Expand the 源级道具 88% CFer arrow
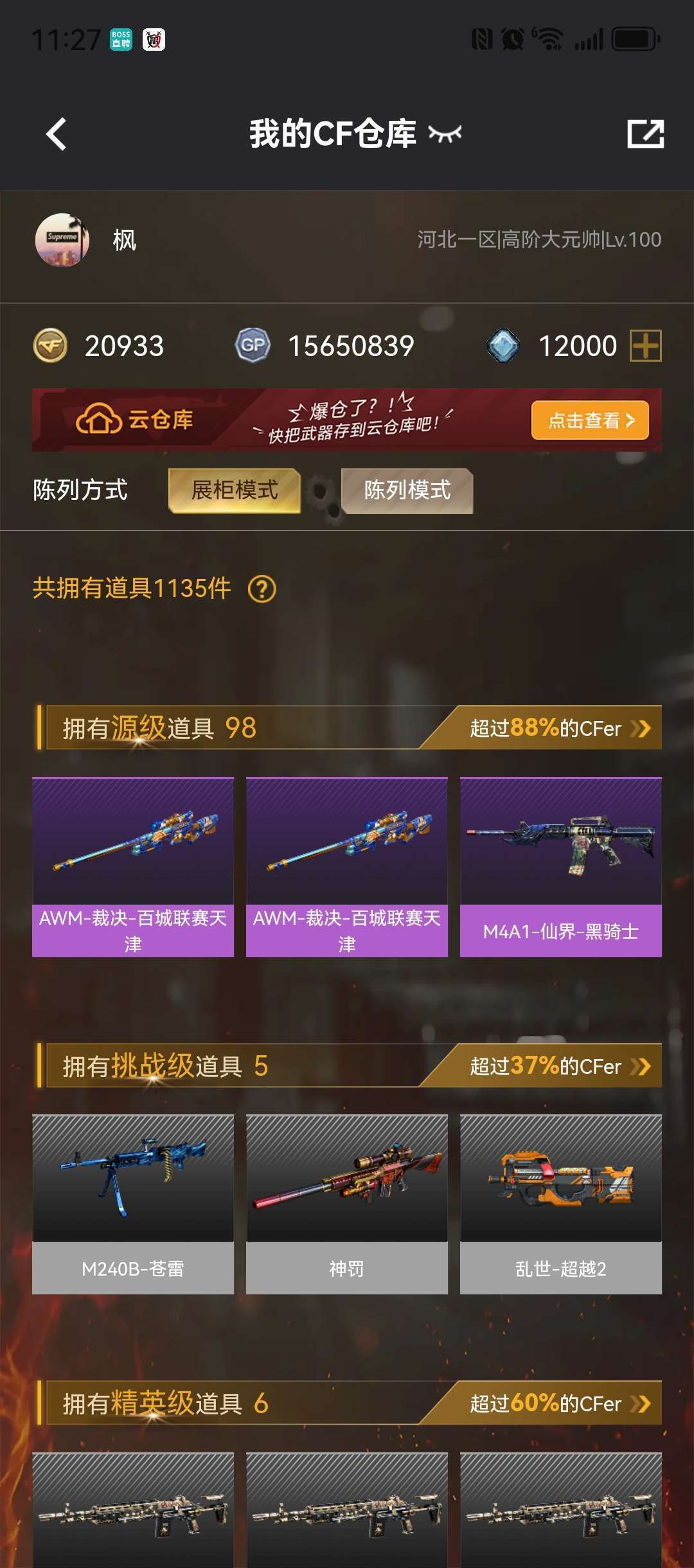Image resolution: width=694 pixels, height=1568 pixels. click(x=641, y=728)
